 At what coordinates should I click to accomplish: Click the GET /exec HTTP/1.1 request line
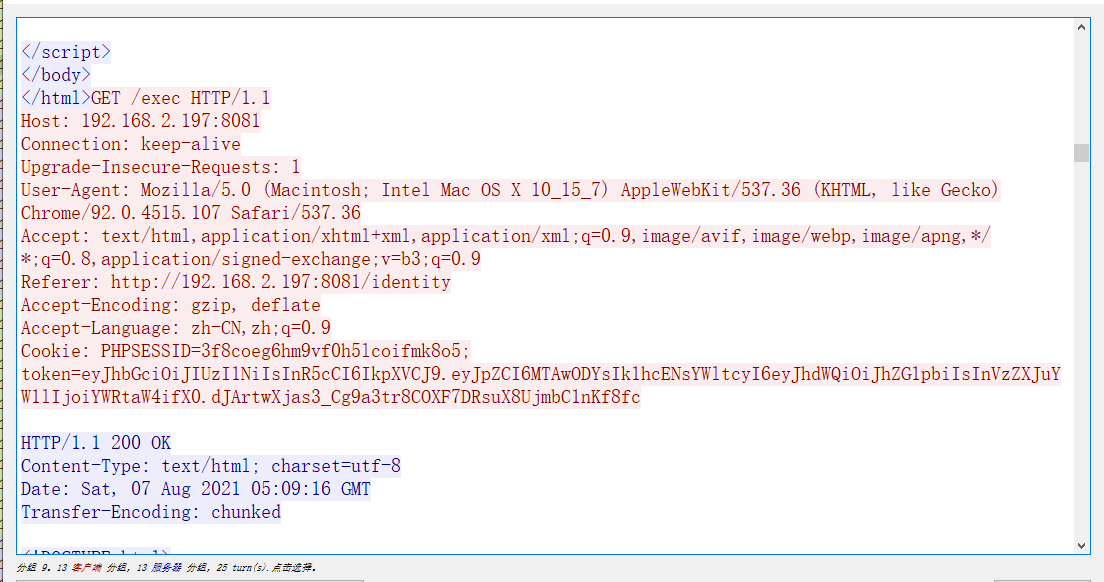tap(181, 98)
